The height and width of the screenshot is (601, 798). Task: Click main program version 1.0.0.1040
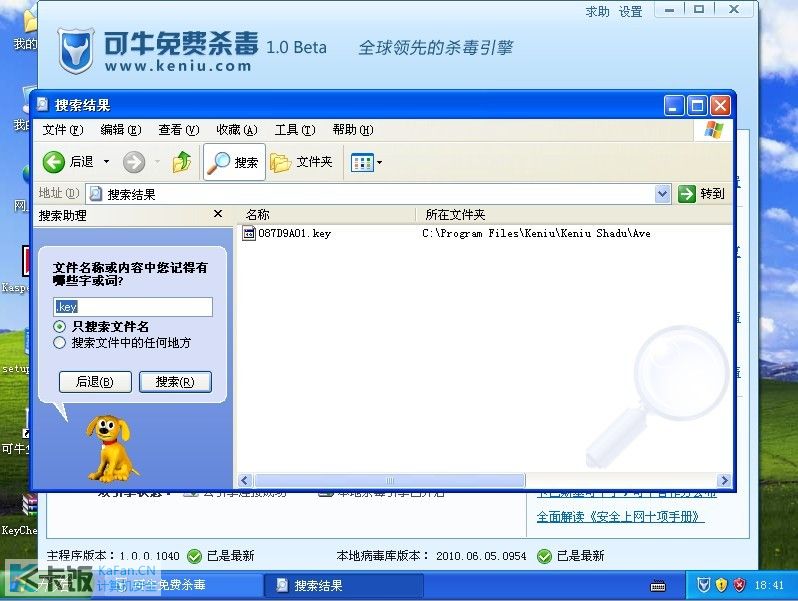[150, 556]
